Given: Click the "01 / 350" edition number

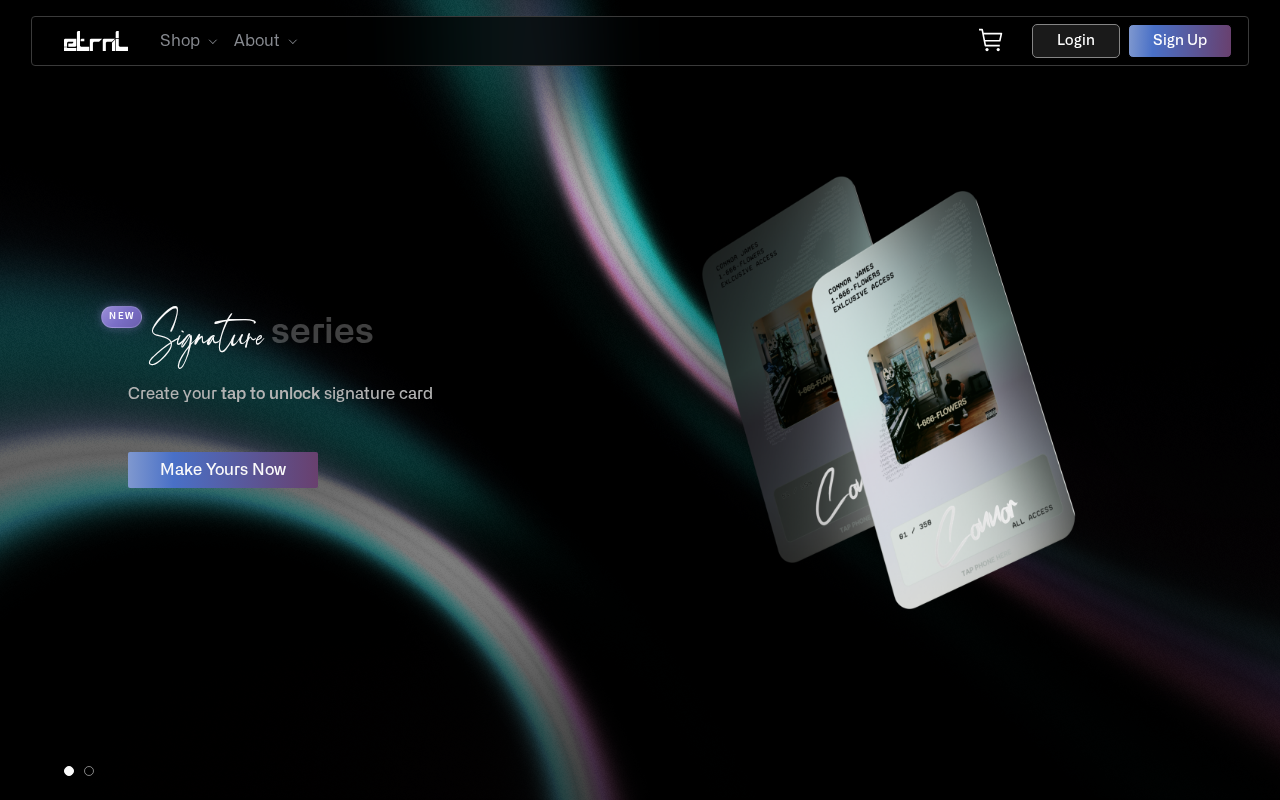Looking at the screenshot, I should [x=915, y=530].
